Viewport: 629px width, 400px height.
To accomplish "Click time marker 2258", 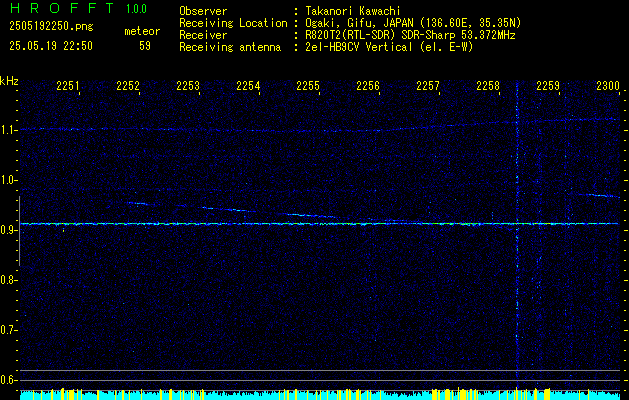I will tap(488, 86).
